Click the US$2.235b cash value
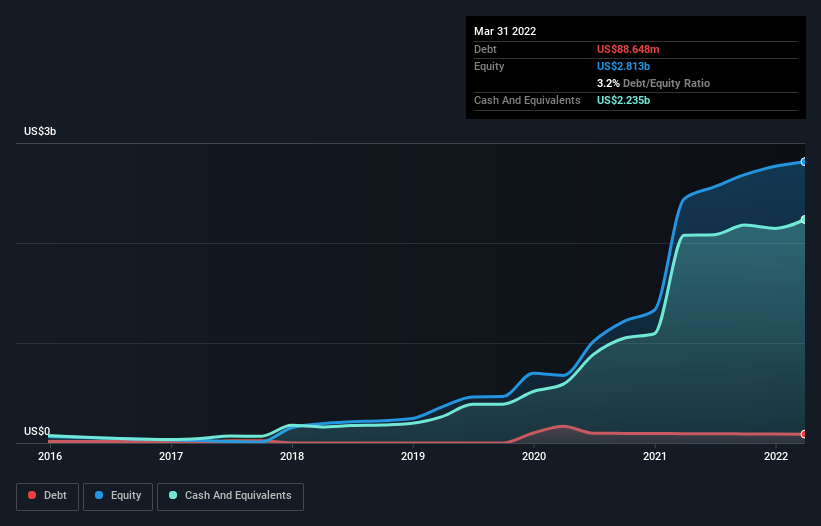Image resolution: width=821 pixels, height=526 pixels. coord(623,100)
